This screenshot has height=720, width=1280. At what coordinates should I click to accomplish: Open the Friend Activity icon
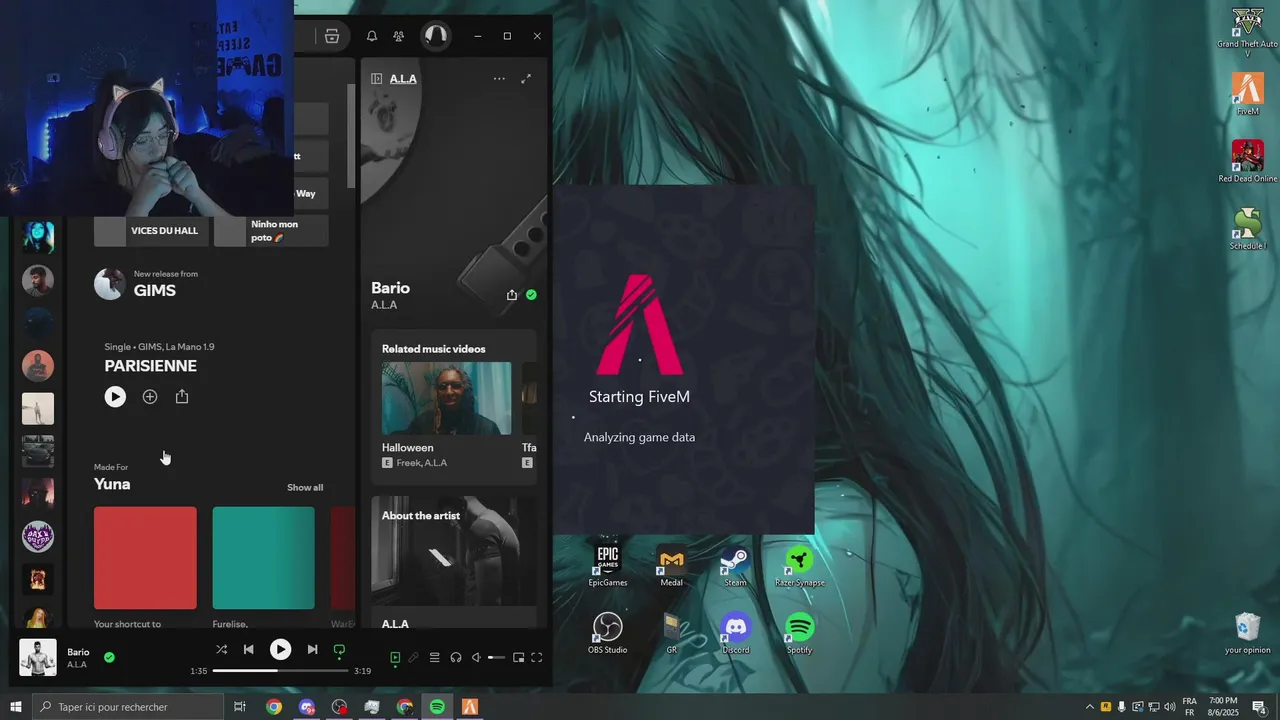pyautogui.click(x=399, y=36)
